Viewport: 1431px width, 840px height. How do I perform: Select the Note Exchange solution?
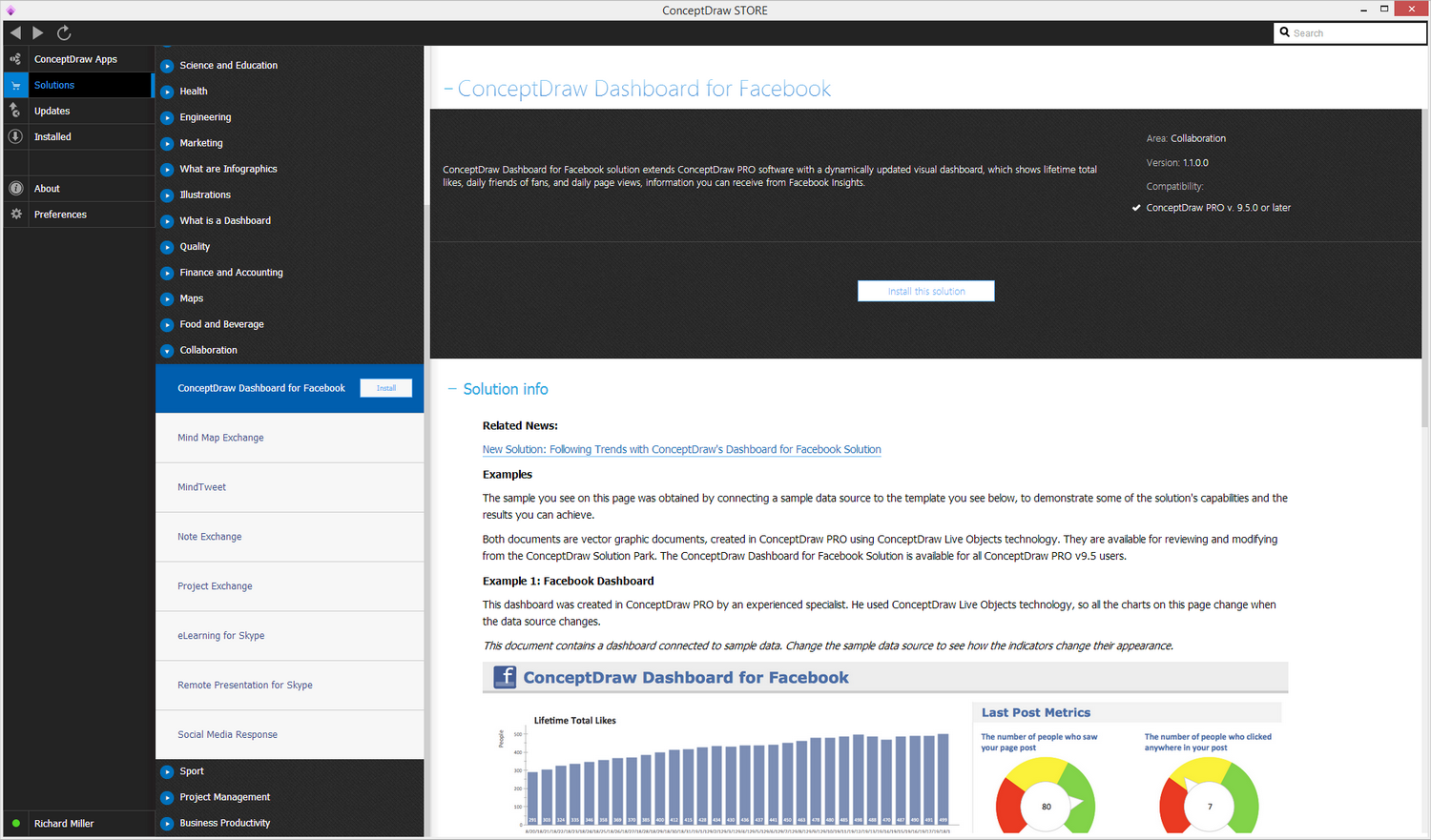coord(290,537)
